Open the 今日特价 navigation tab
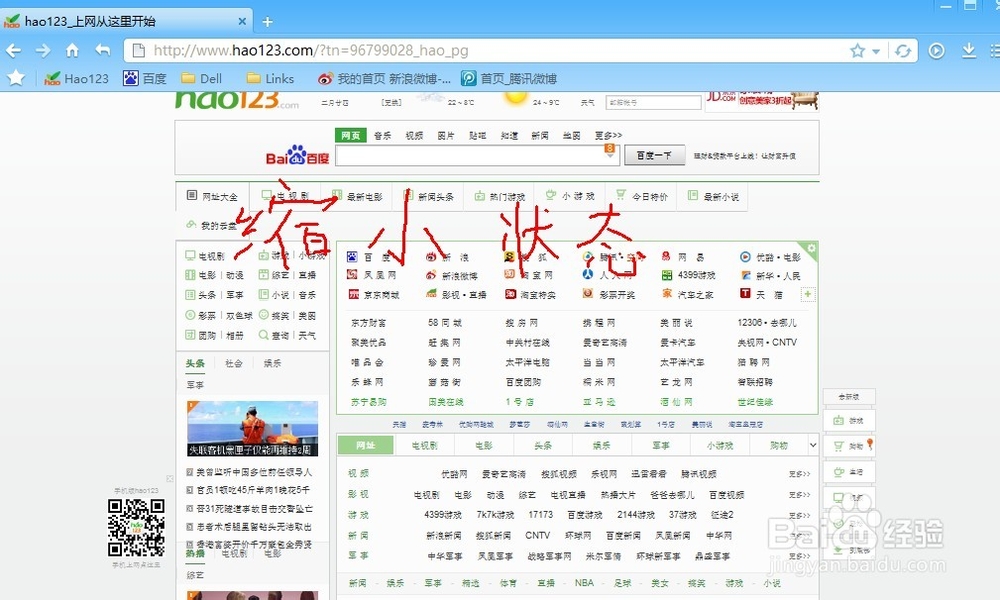The width and height of the screenshot is (1000, 600). [642, 196]
